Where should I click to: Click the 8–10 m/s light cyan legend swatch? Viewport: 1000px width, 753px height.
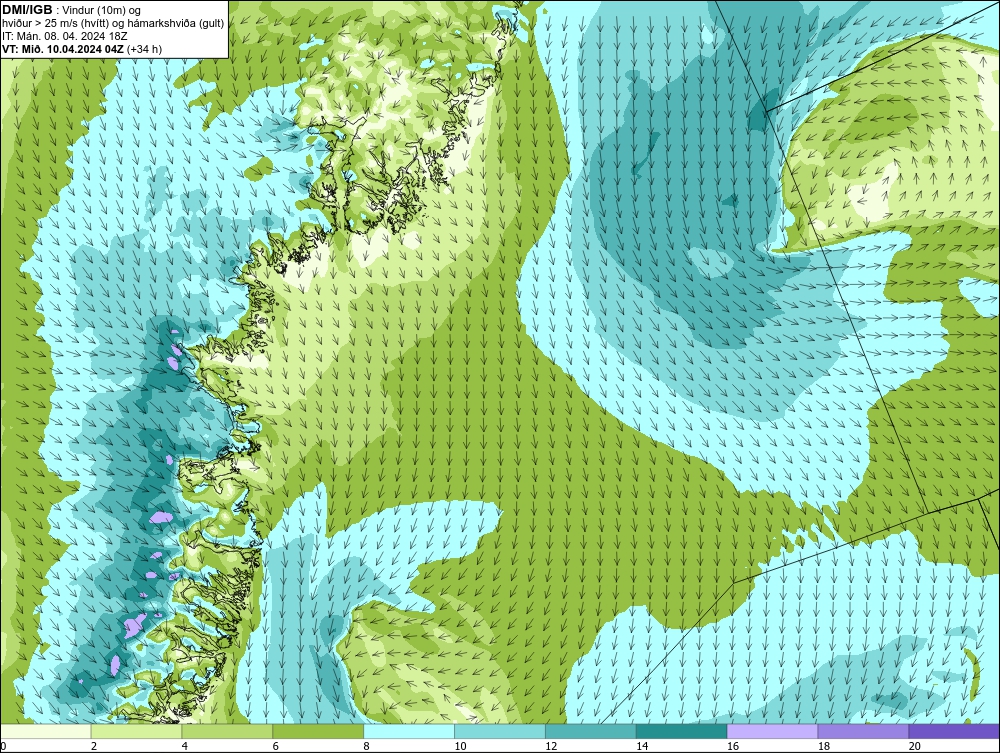click(409, 731)
